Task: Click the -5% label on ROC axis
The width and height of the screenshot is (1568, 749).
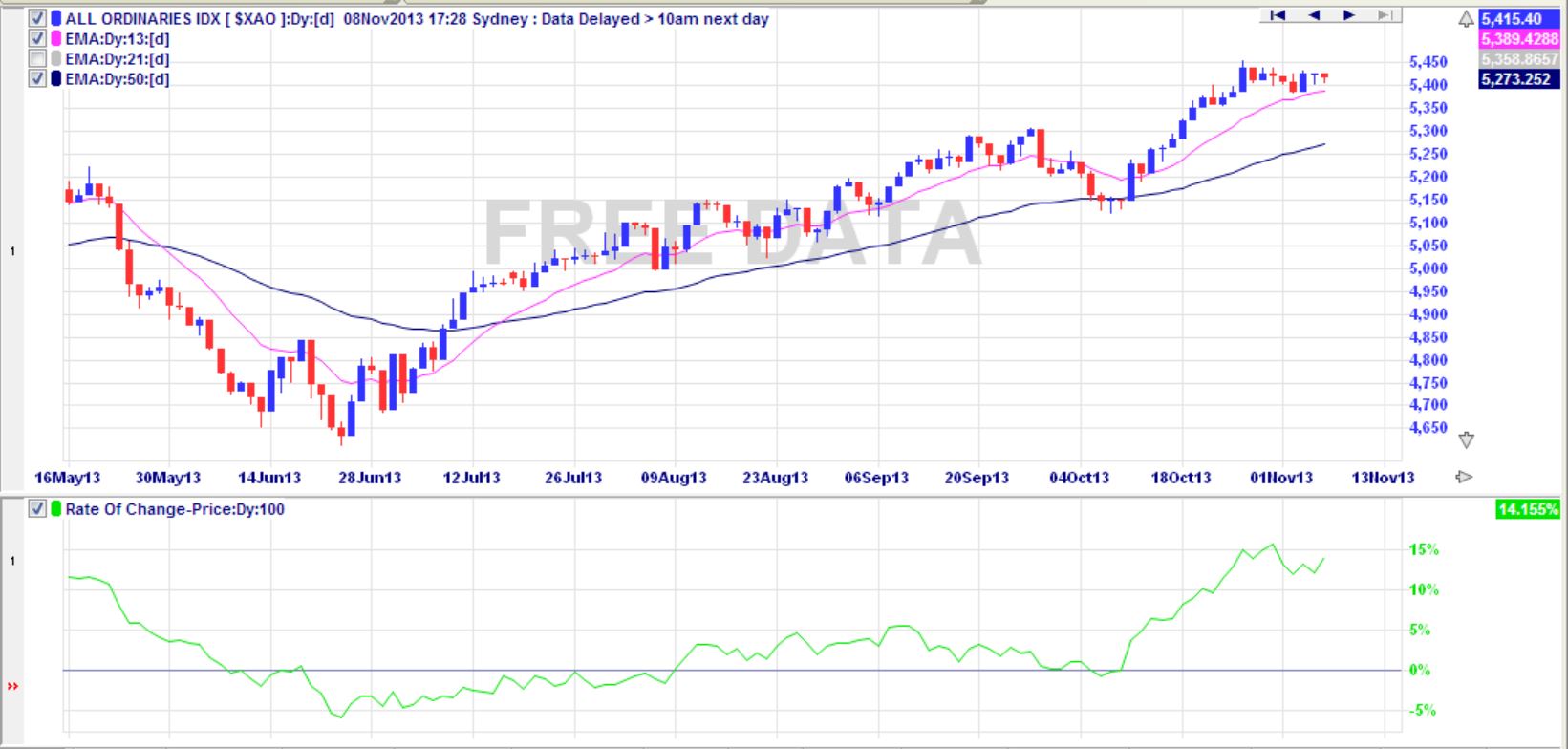Action: click(1424, 710)
